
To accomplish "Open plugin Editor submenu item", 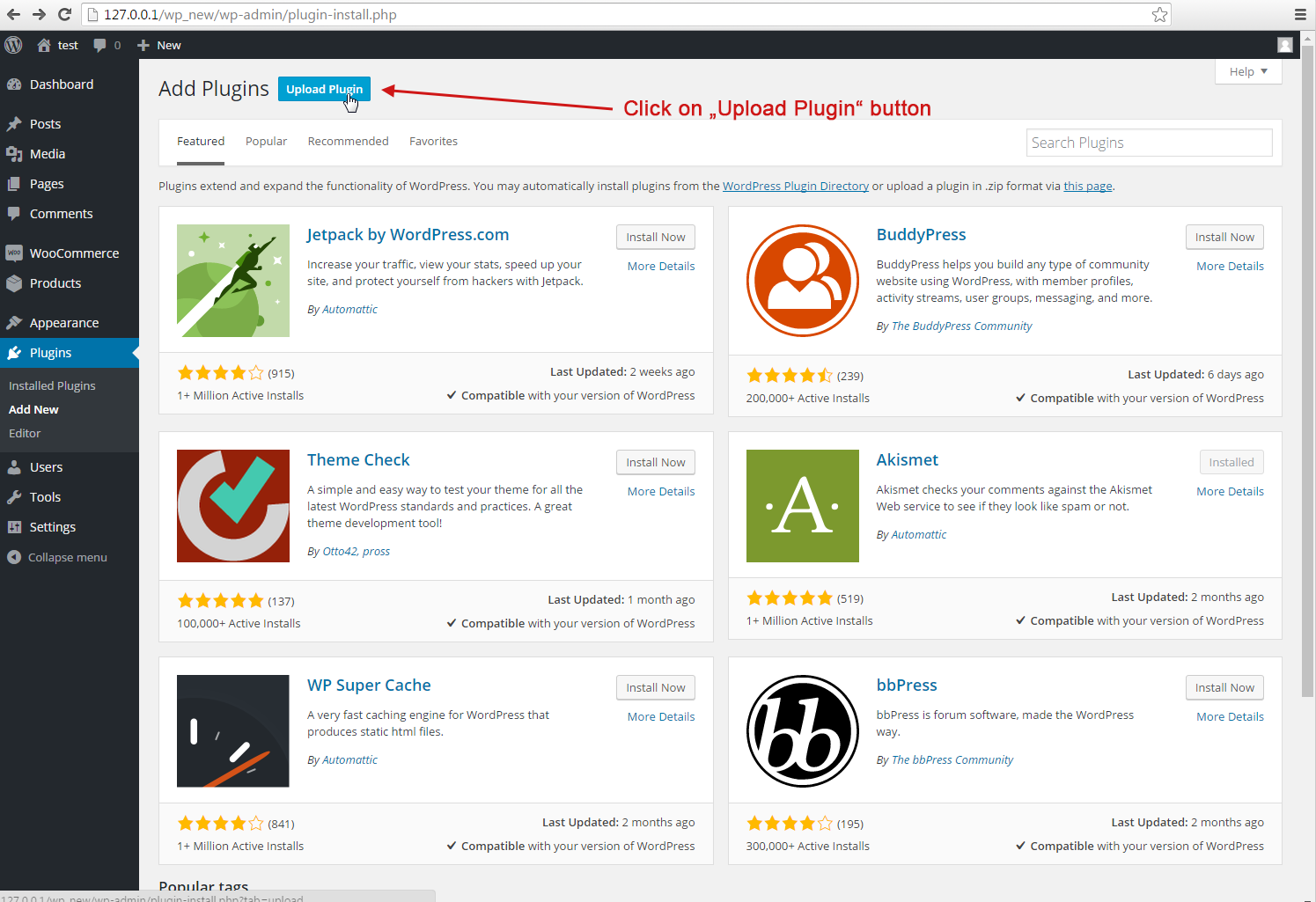I will 25,433.
